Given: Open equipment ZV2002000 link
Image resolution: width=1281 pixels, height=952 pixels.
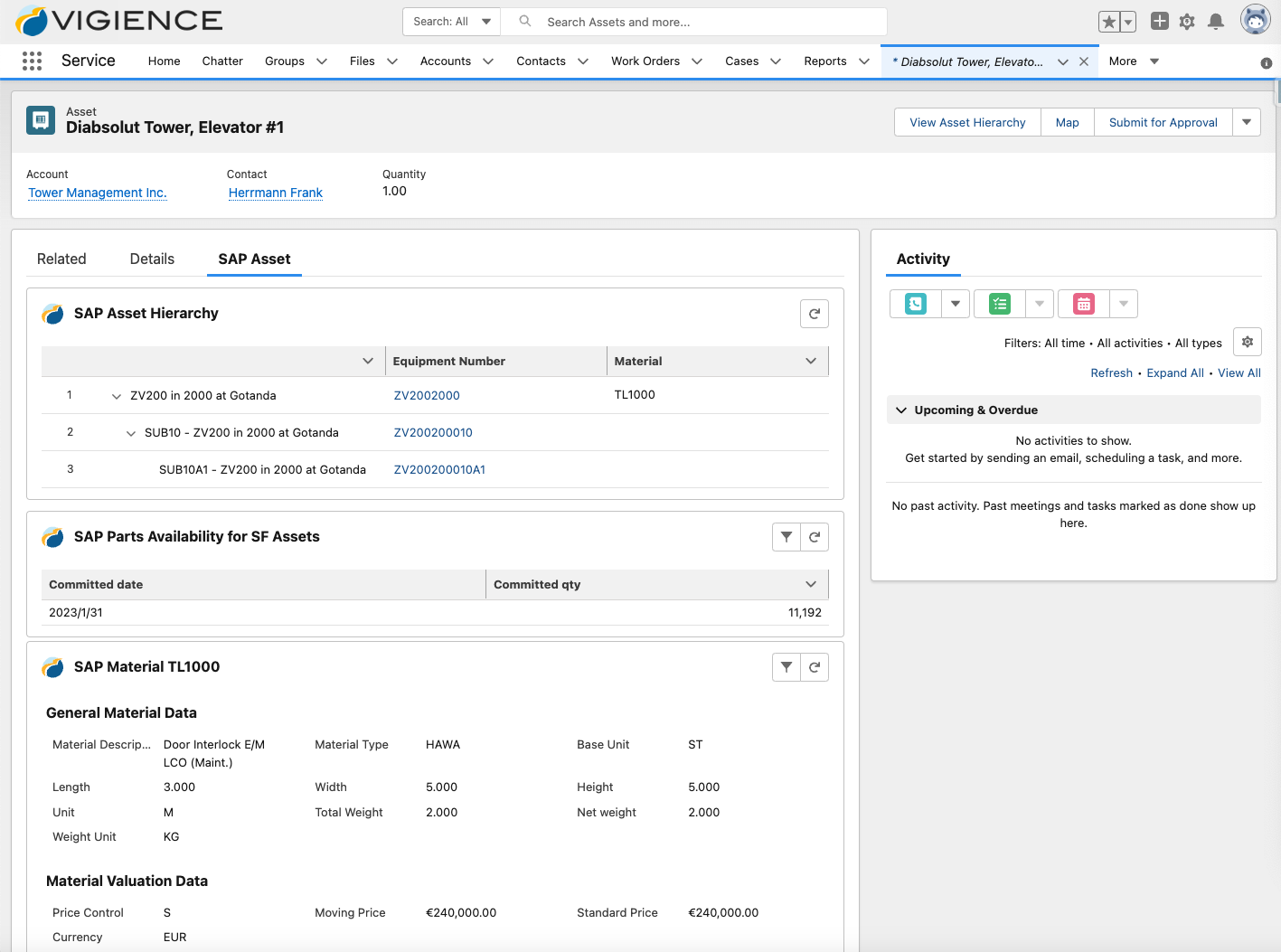Looking at the screenshot, I should (427, 395).
